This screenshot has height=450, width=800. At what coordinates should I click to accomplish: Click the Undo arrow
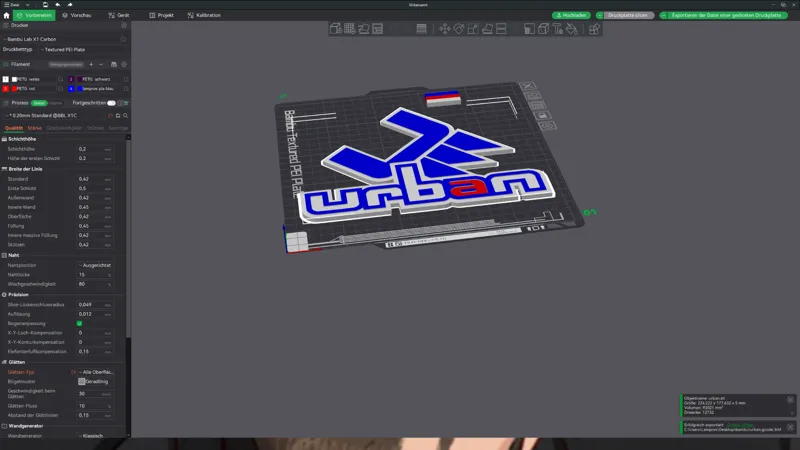coord(58,5)
